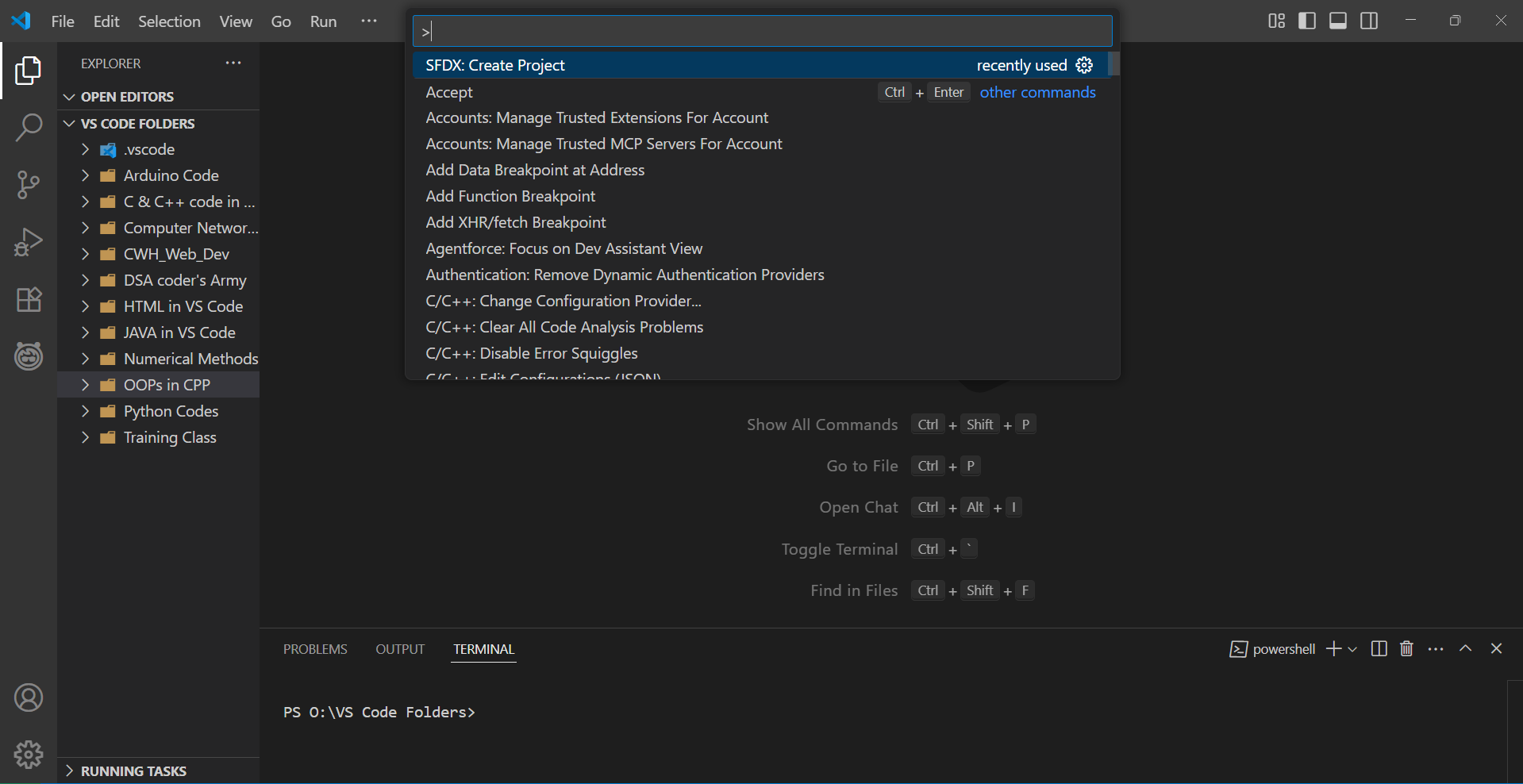Screen dimensions: 1523x784
Task: Run C/C++: Disable Error Squiggles command
Action: 760,353
